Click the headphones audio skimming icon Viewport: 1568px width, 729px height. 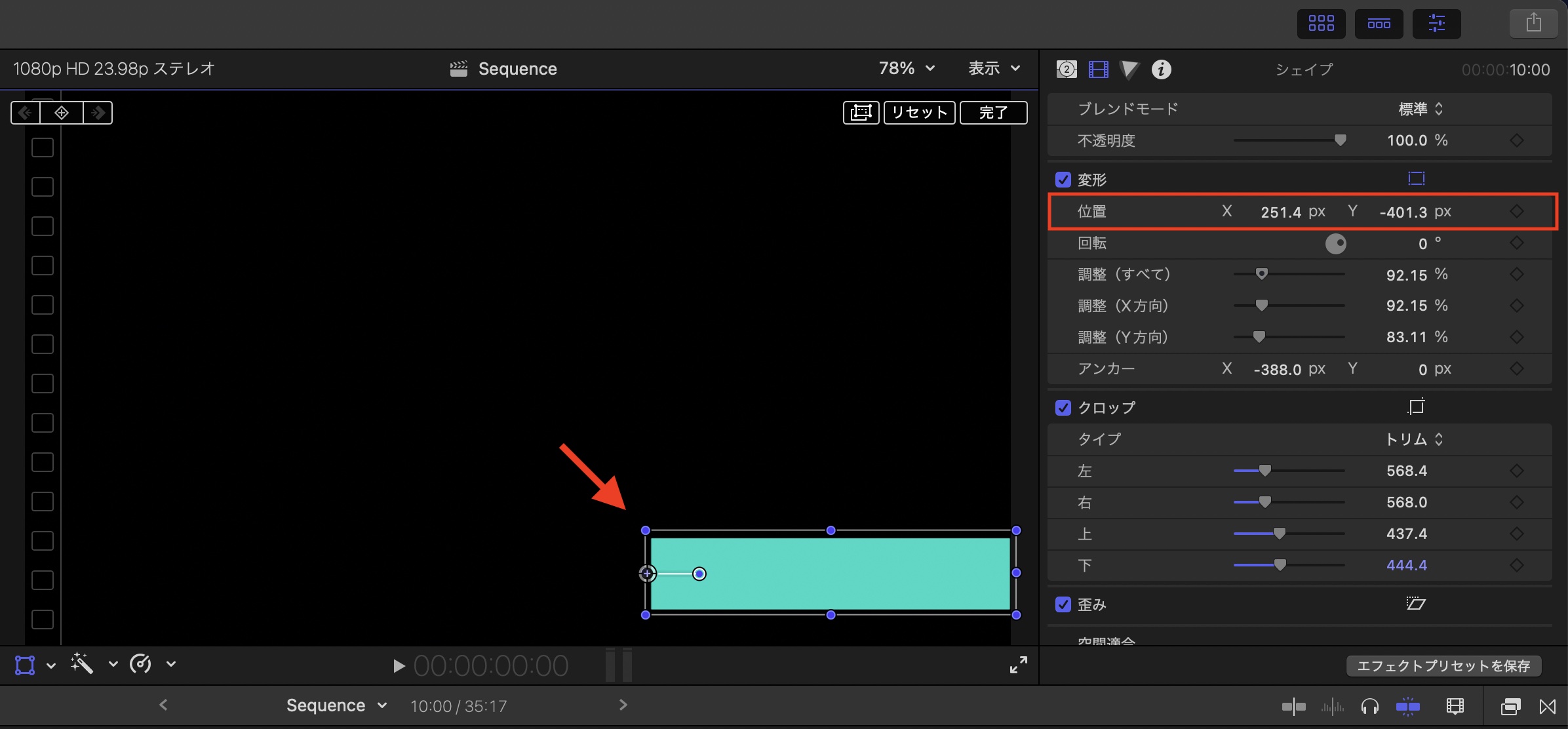click(1369, 707)
